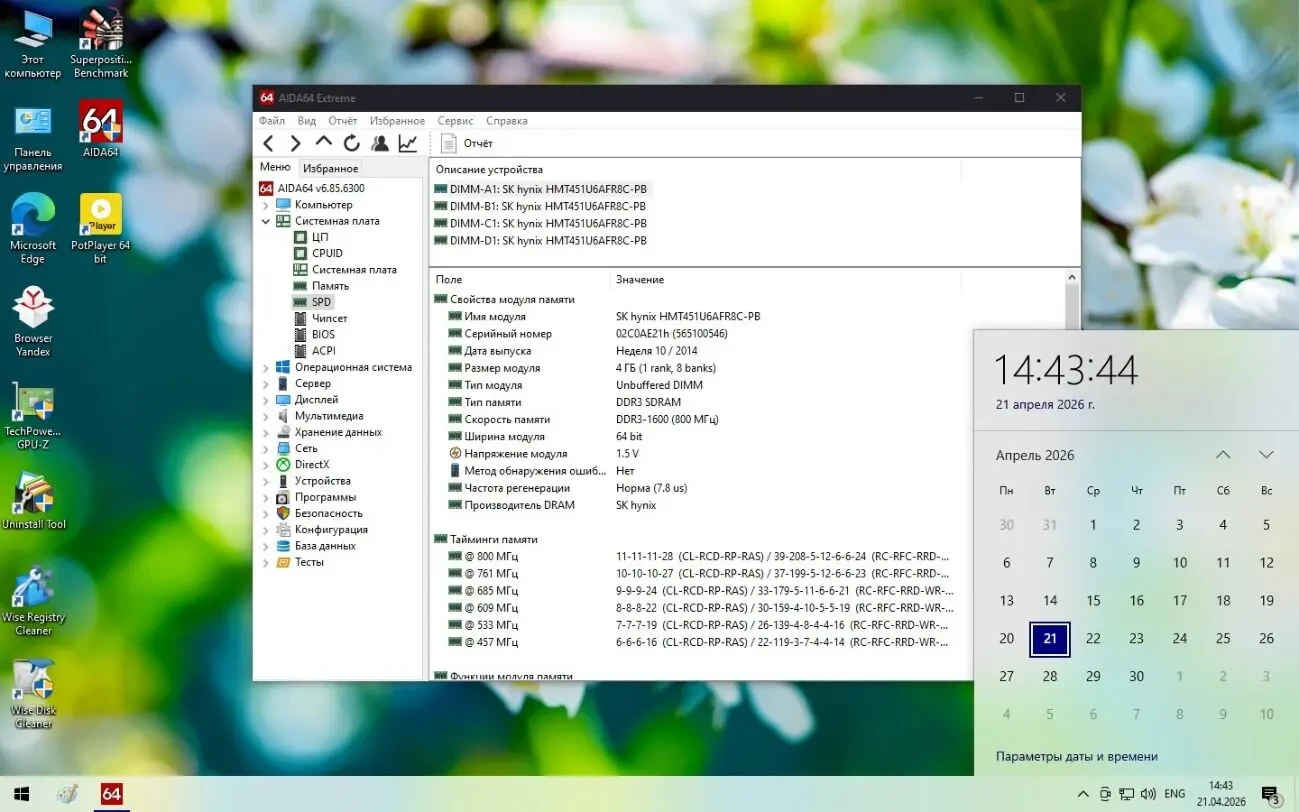Click the Back navigation arrow in AIDA64 toolbar

tap(268, 144)
